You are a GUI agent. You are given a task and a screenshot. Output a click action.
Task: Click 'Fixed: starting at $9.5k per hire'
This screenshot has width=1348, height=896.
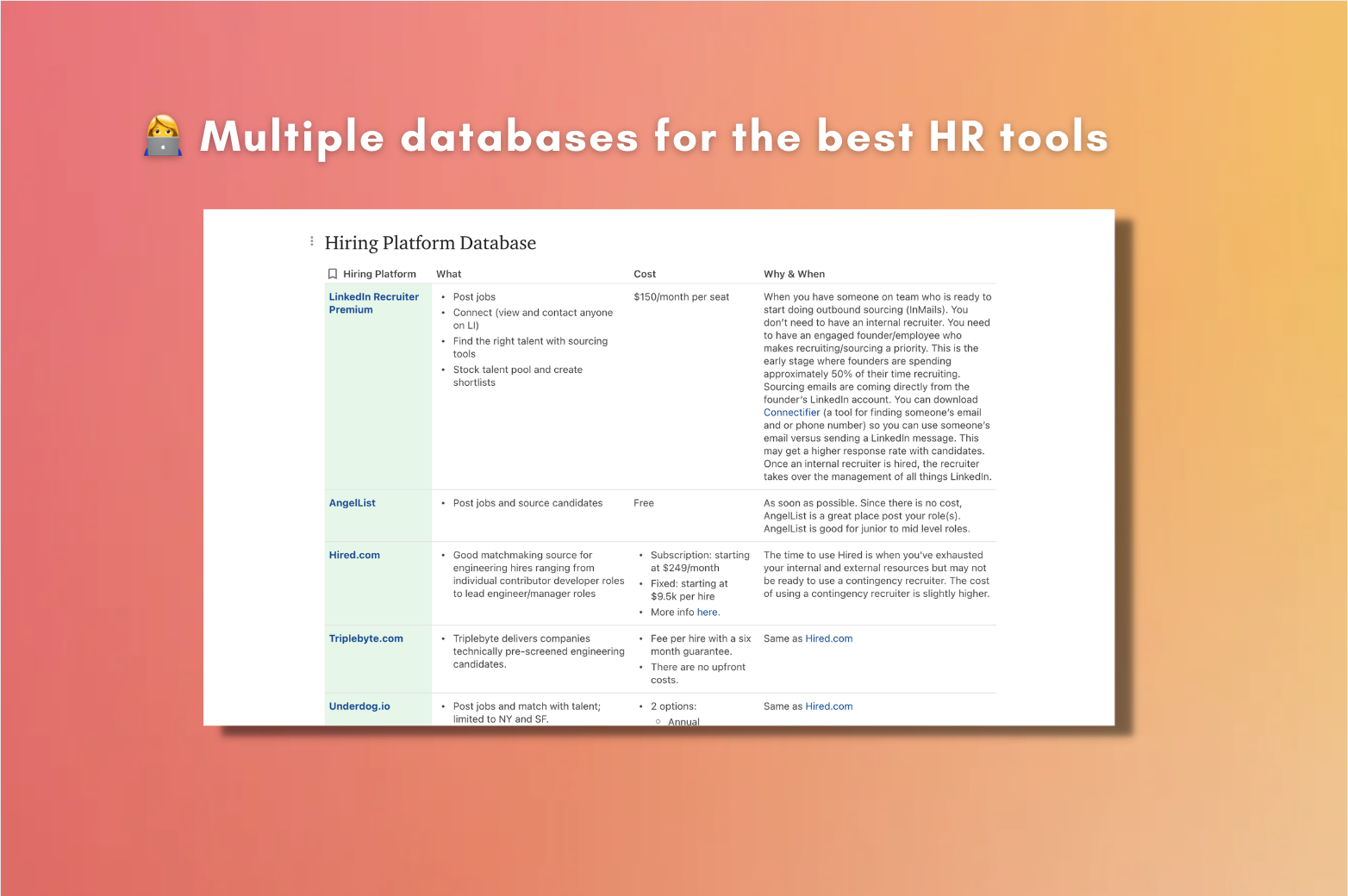pos(689,590)
